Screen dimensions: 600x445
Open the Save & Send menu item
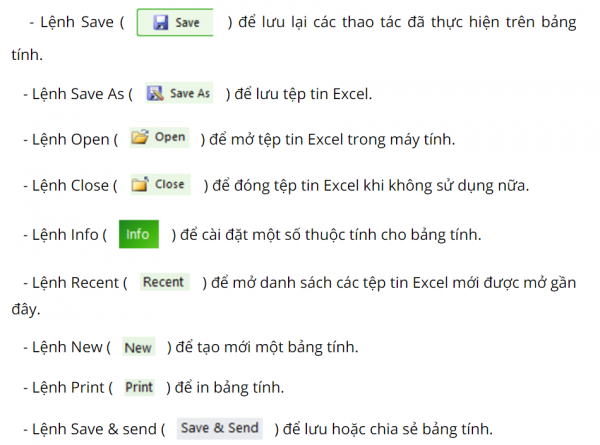point(220,428)
